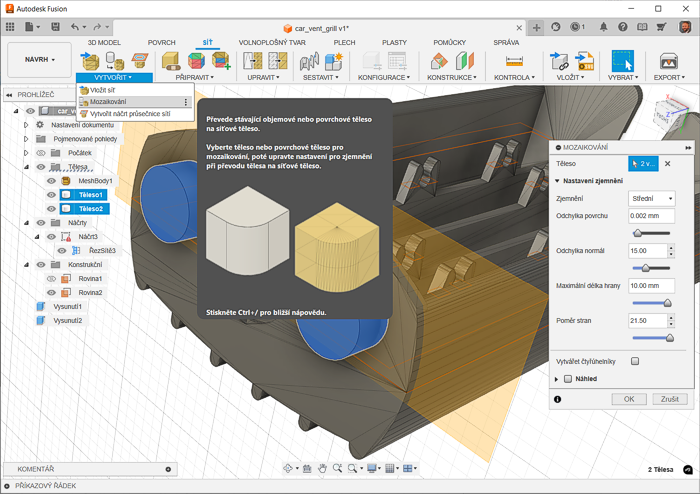
Task: Expand the Náhled section arrow
Action: [x=557, y=379]
